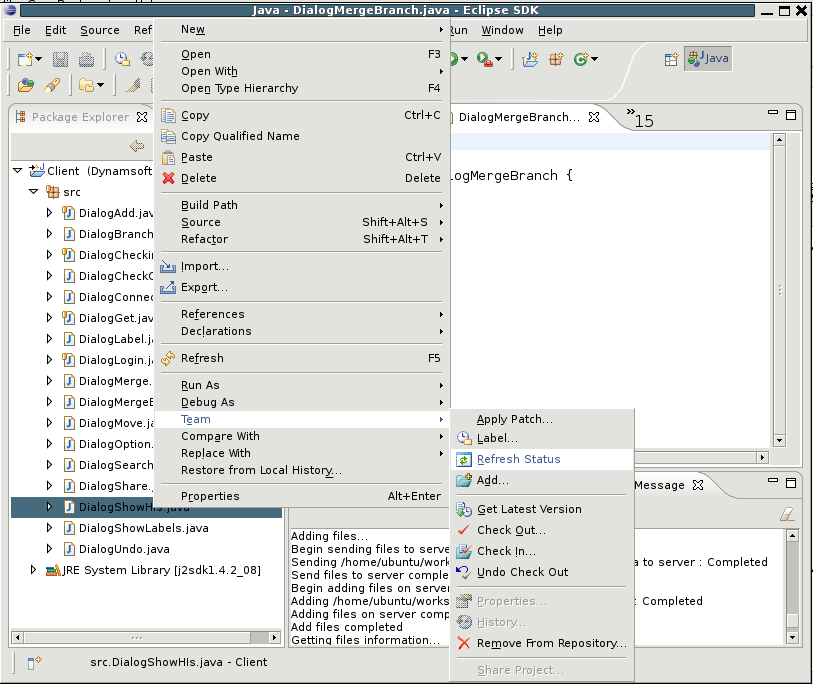Image resolution: width=813 pixels, height=684 pixels.
Task: Collapse the Client project tree node
Action: click(18, 171)
